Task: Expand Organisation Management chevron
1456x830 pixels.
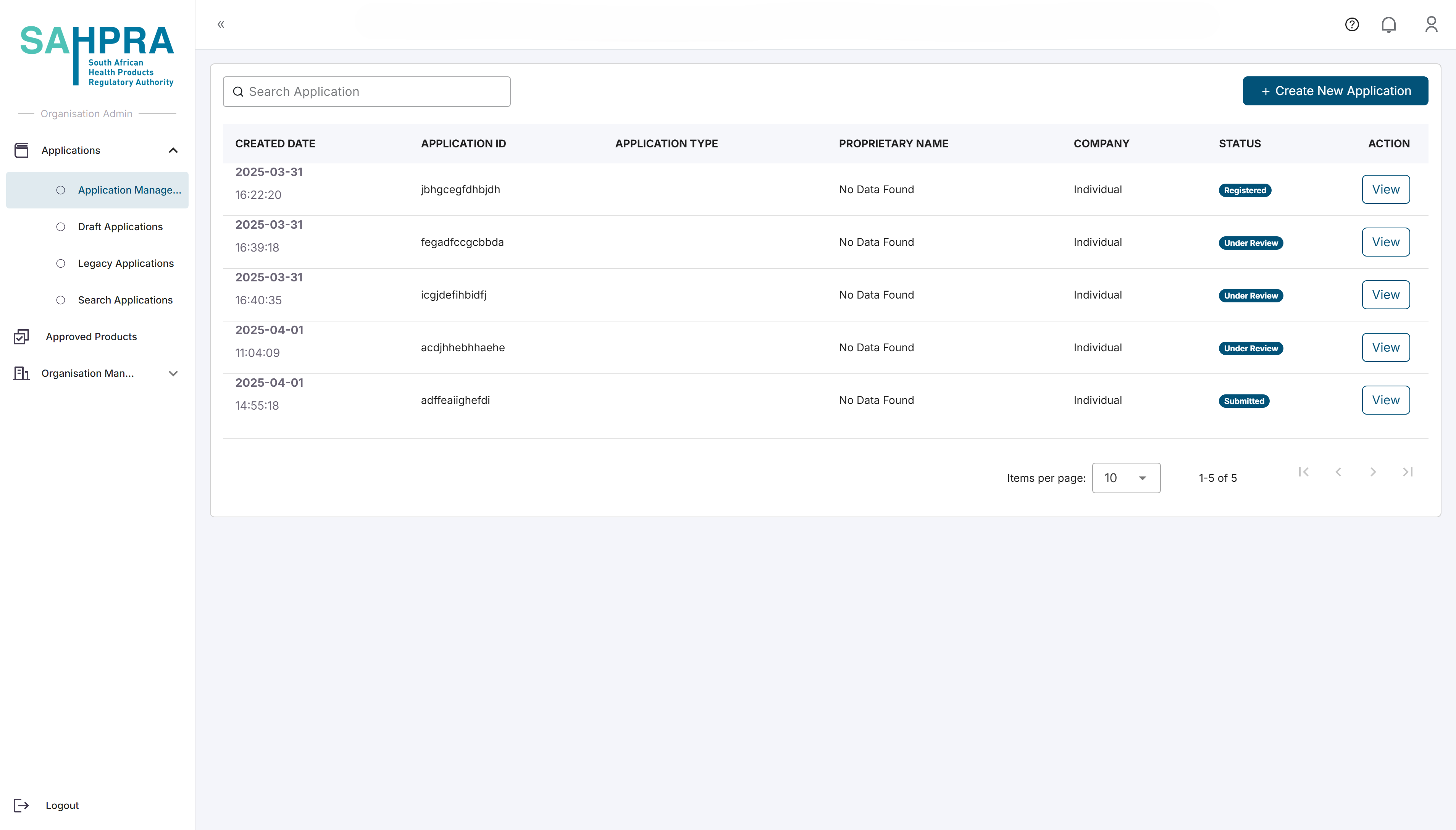Action: point(173,373)
